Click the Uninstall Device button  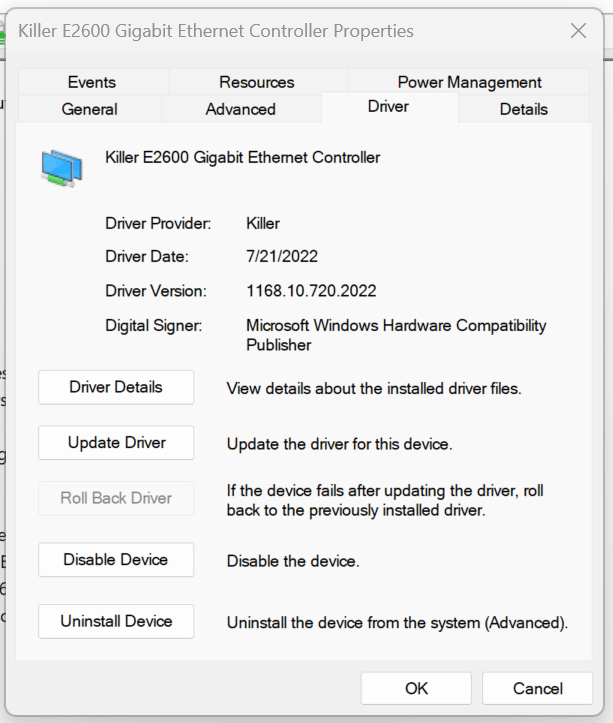point(116,622)
